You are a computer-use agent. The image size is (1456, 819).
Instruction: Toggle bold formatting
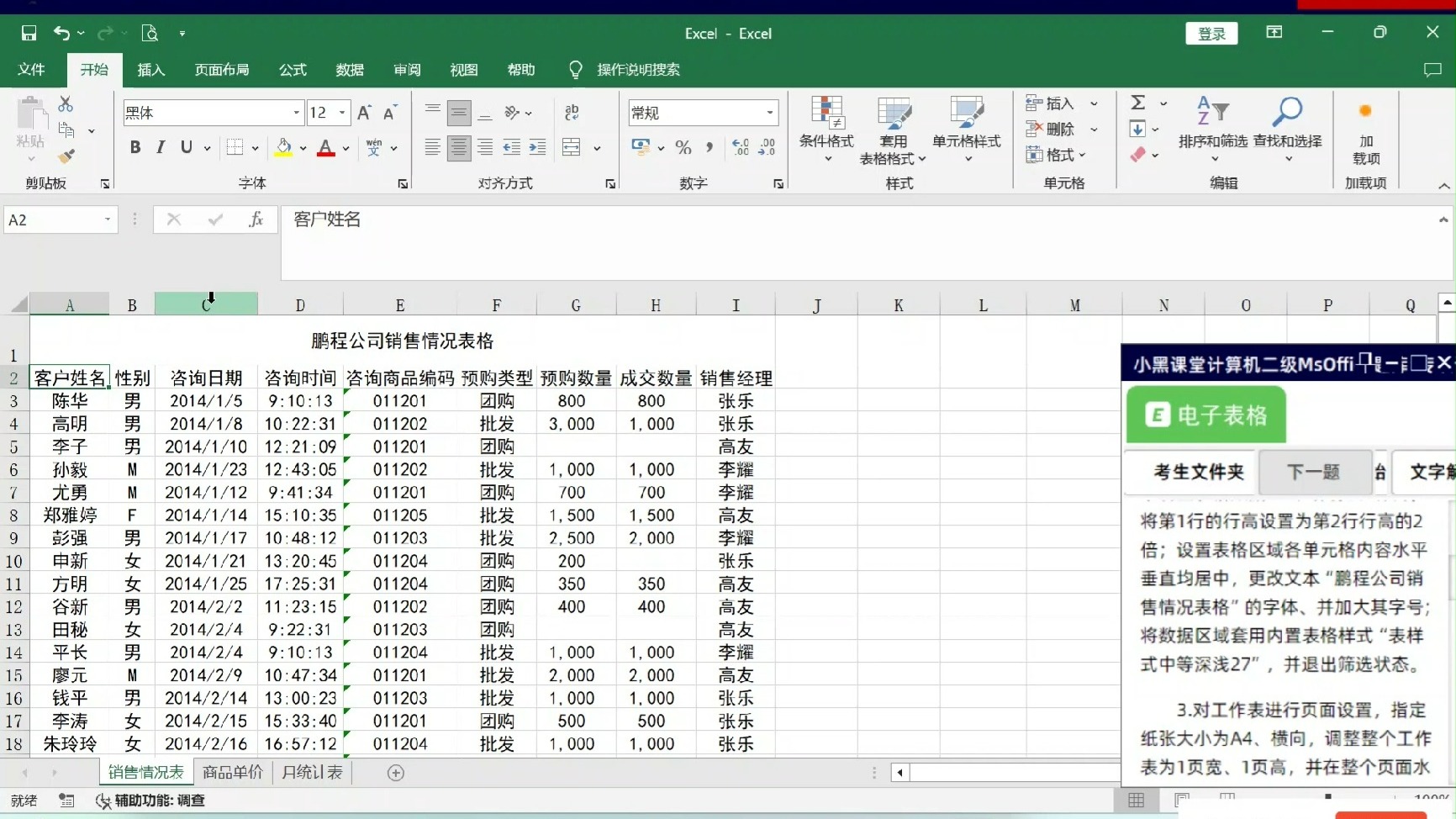pyautogui.click(x=135, y=147)
